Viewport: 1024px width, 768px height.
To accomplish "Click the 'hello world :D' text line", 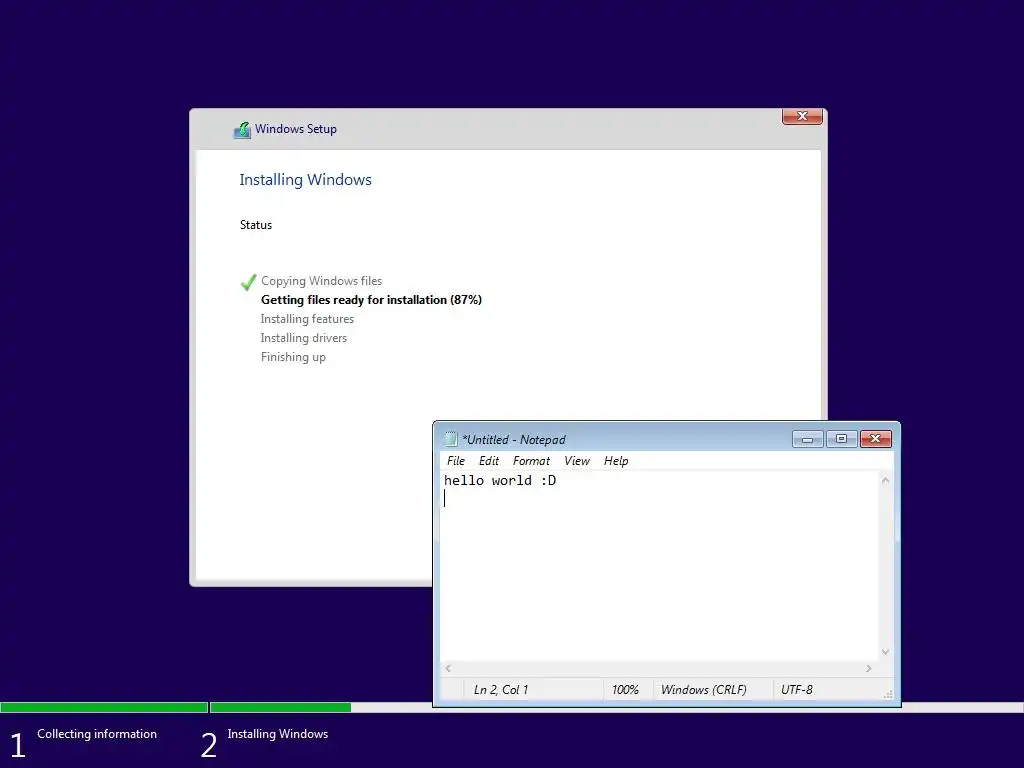I will click(x=500, y=481).
